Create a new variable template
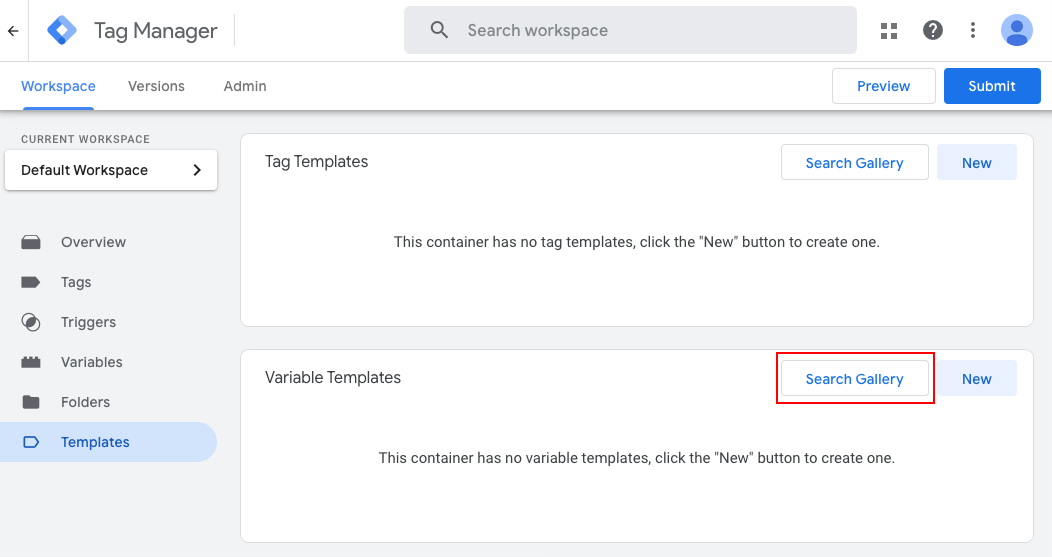The image size is (1052, 557). coord(976,379)
